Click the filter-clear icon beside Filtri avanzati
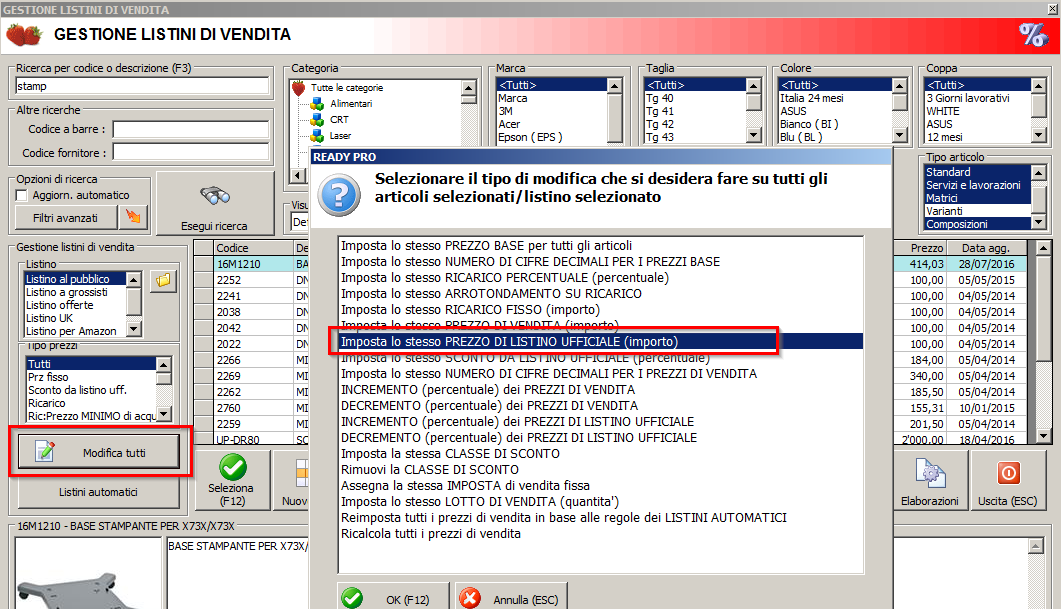 [133, 217]
